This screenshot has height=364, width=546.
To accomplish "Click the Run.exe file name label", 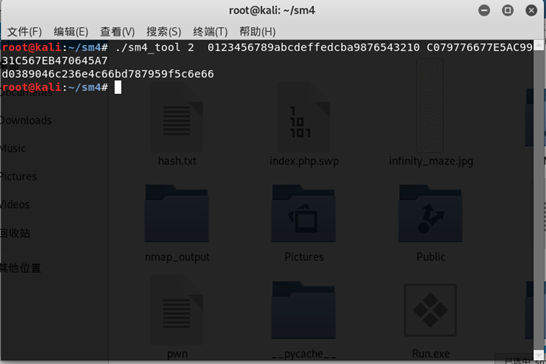I will 431,354.
